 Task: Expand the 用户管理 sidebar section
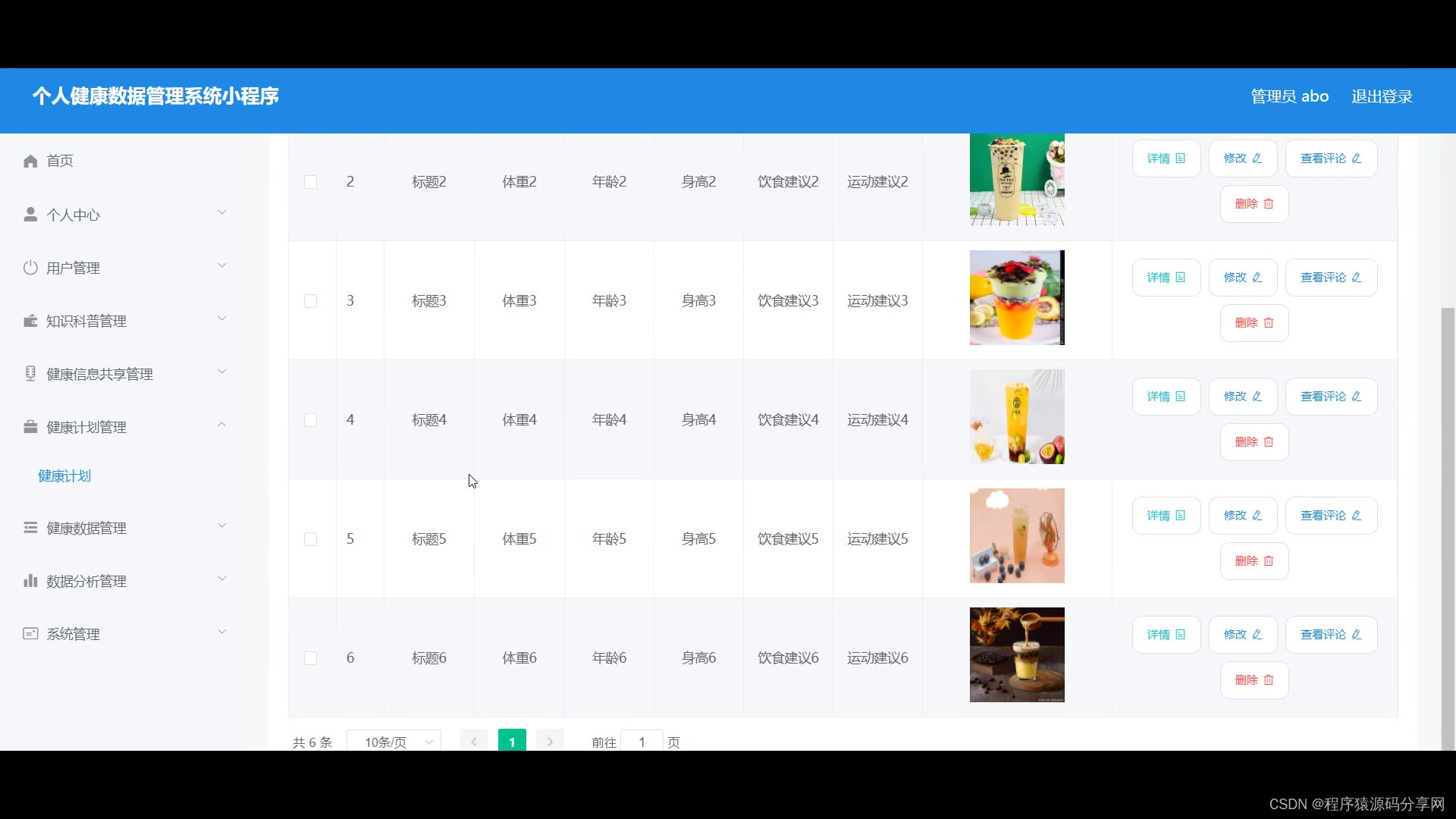221,265
